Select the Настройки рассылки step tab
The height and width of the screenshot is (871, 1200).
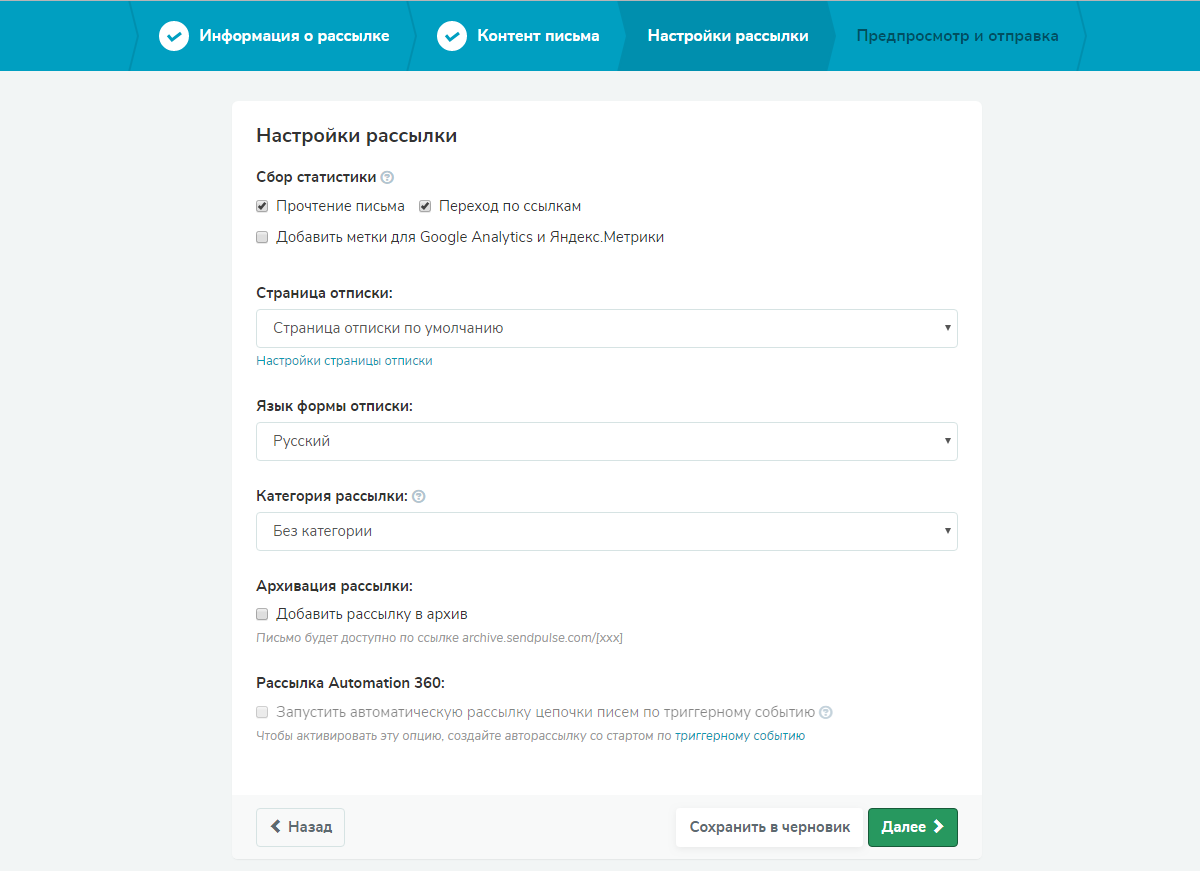point(727,36)
